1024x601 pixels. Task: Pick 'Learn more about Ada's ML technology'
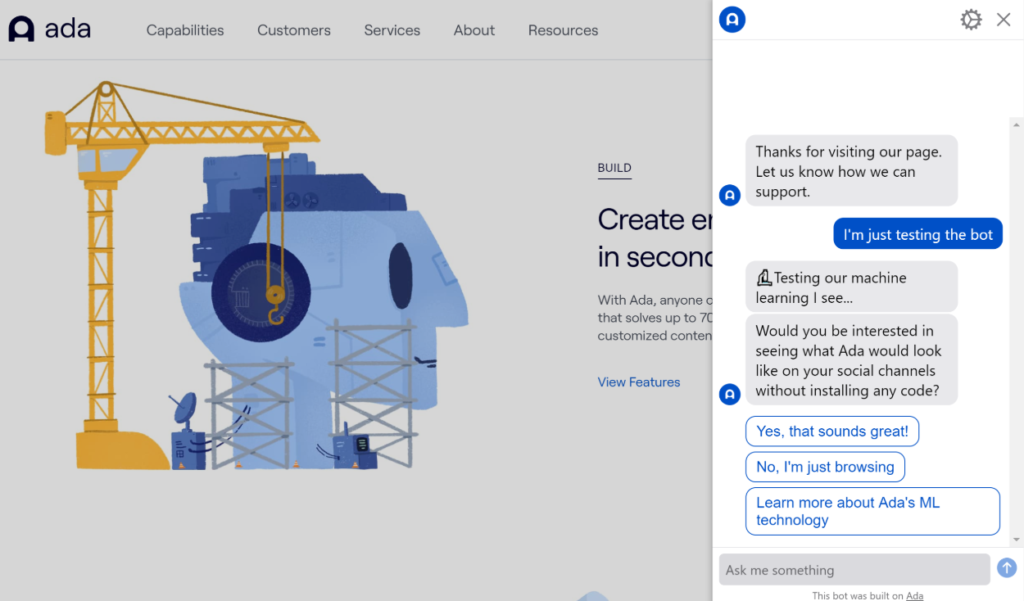coord(872,511)
